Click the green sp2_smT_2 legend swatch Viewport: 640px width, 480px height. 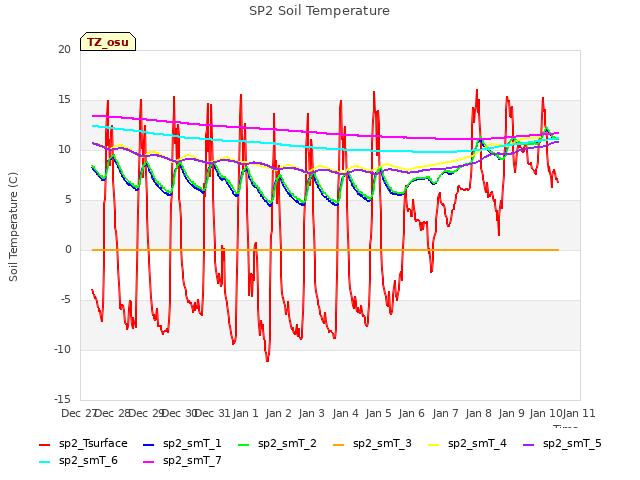point(244,444)
